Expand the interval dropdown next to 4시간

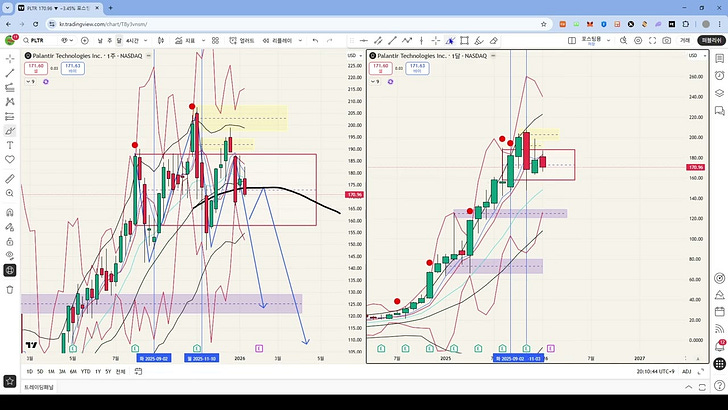(x=145, y=41)
